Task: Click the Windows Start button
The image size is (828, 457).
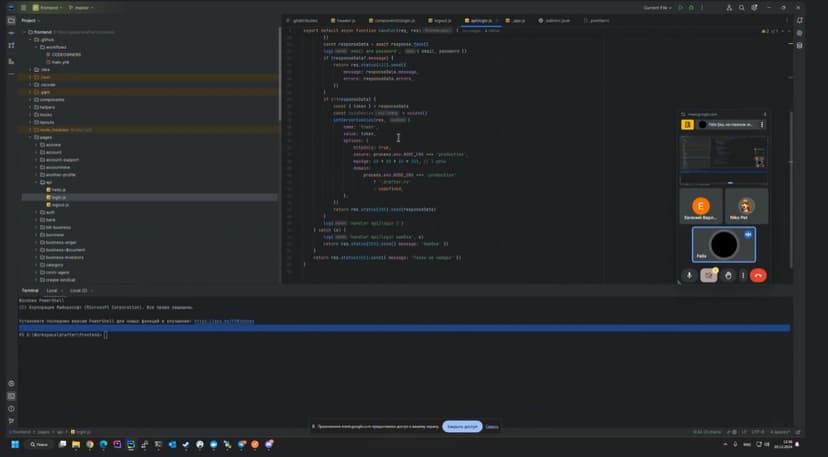Action: point(15,444)
